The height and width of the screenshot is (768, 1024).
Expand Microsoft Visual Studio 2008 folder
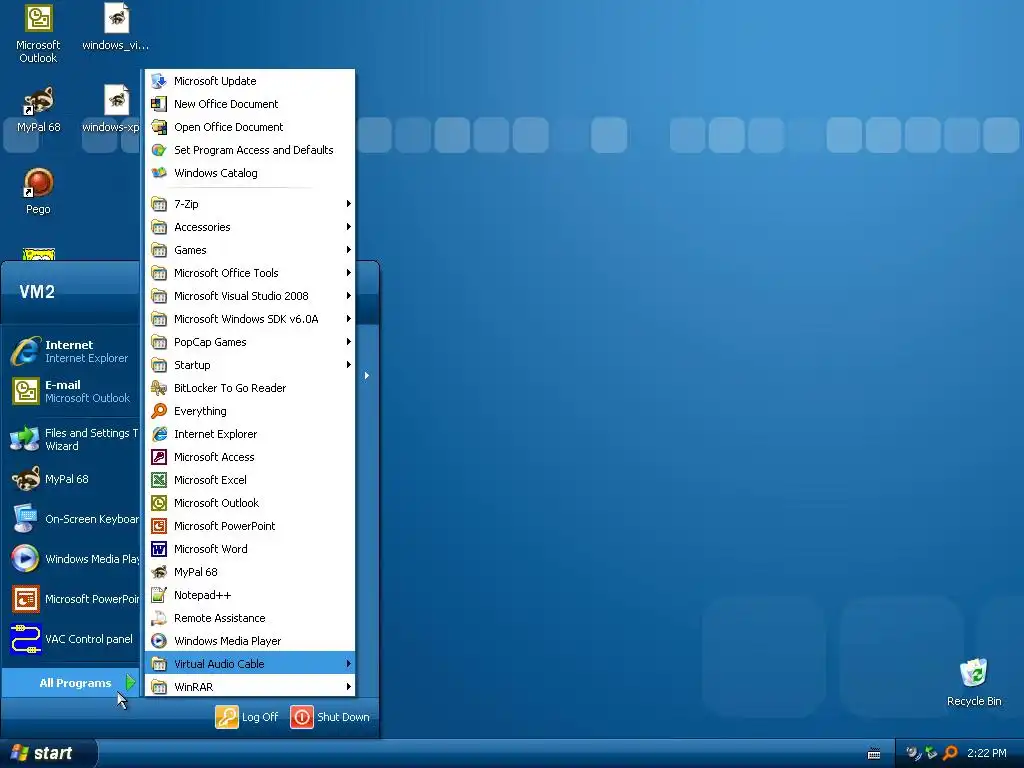click(x=249, y=296)
